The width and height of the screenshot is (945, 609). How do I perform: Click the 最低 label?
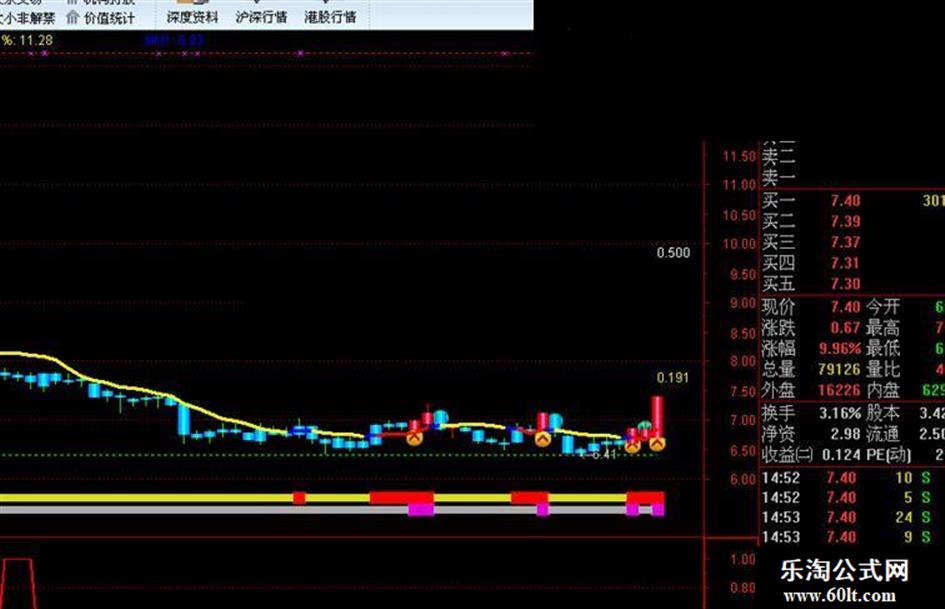point(883,349)
